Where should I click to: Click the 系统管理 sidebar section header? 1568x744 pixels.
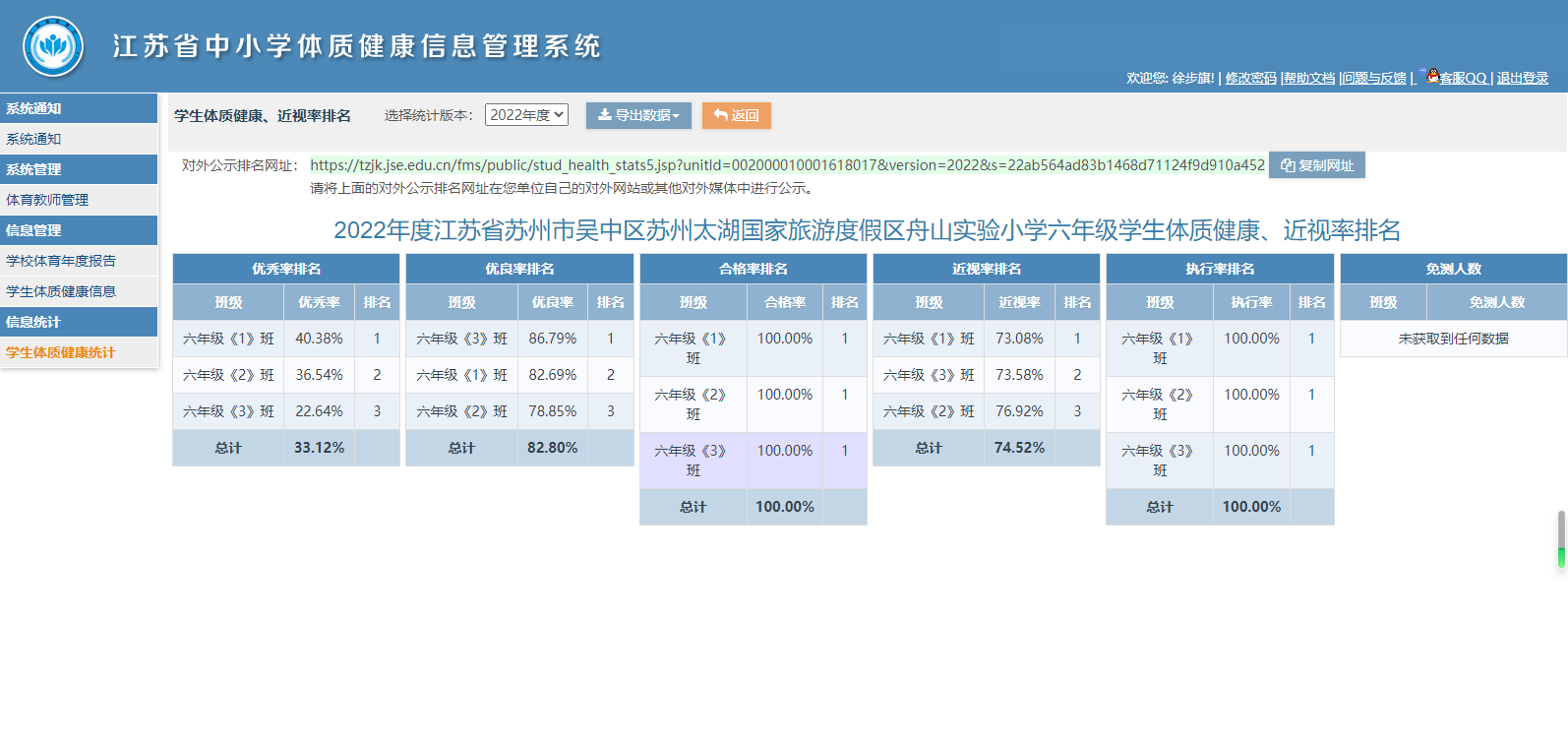coord(79,169)
